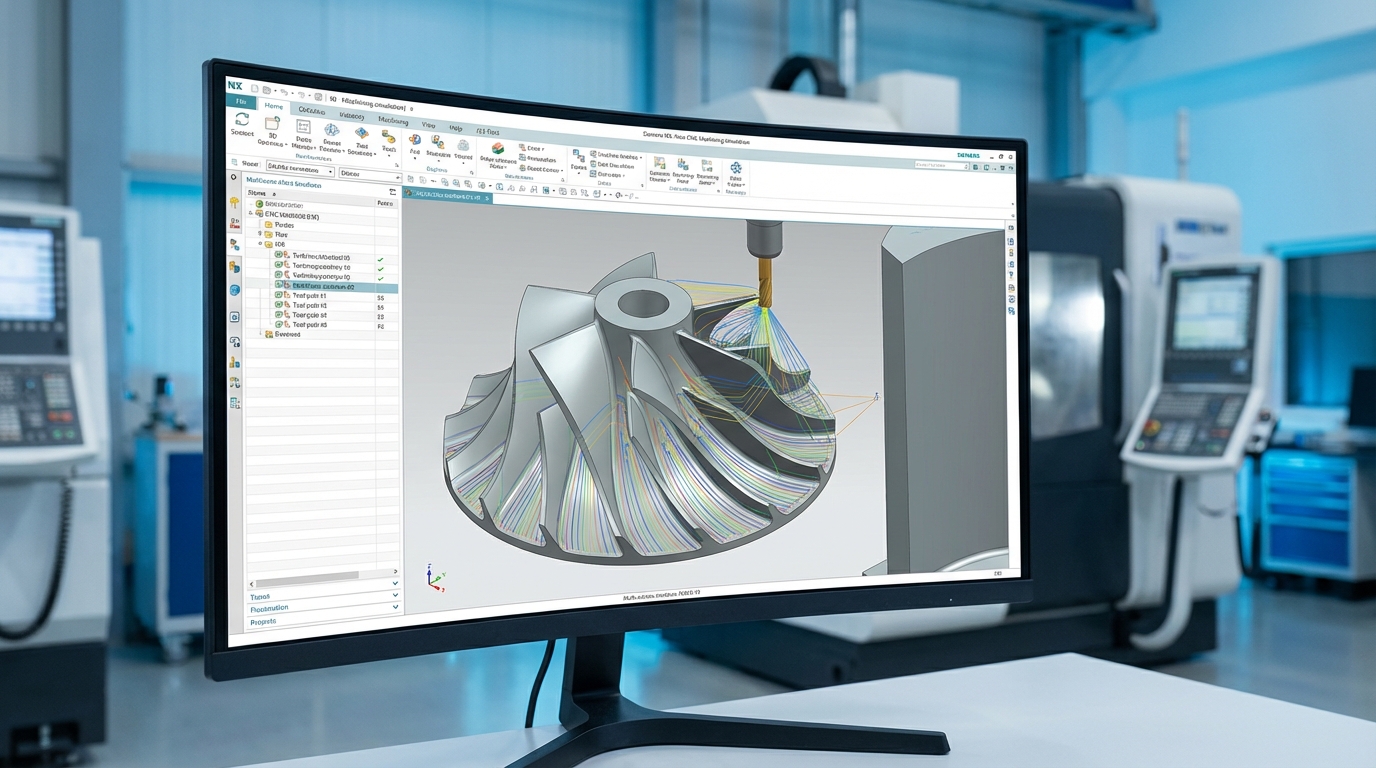
Task: Select the NX application logo icon
Action: tap(239, 87)
